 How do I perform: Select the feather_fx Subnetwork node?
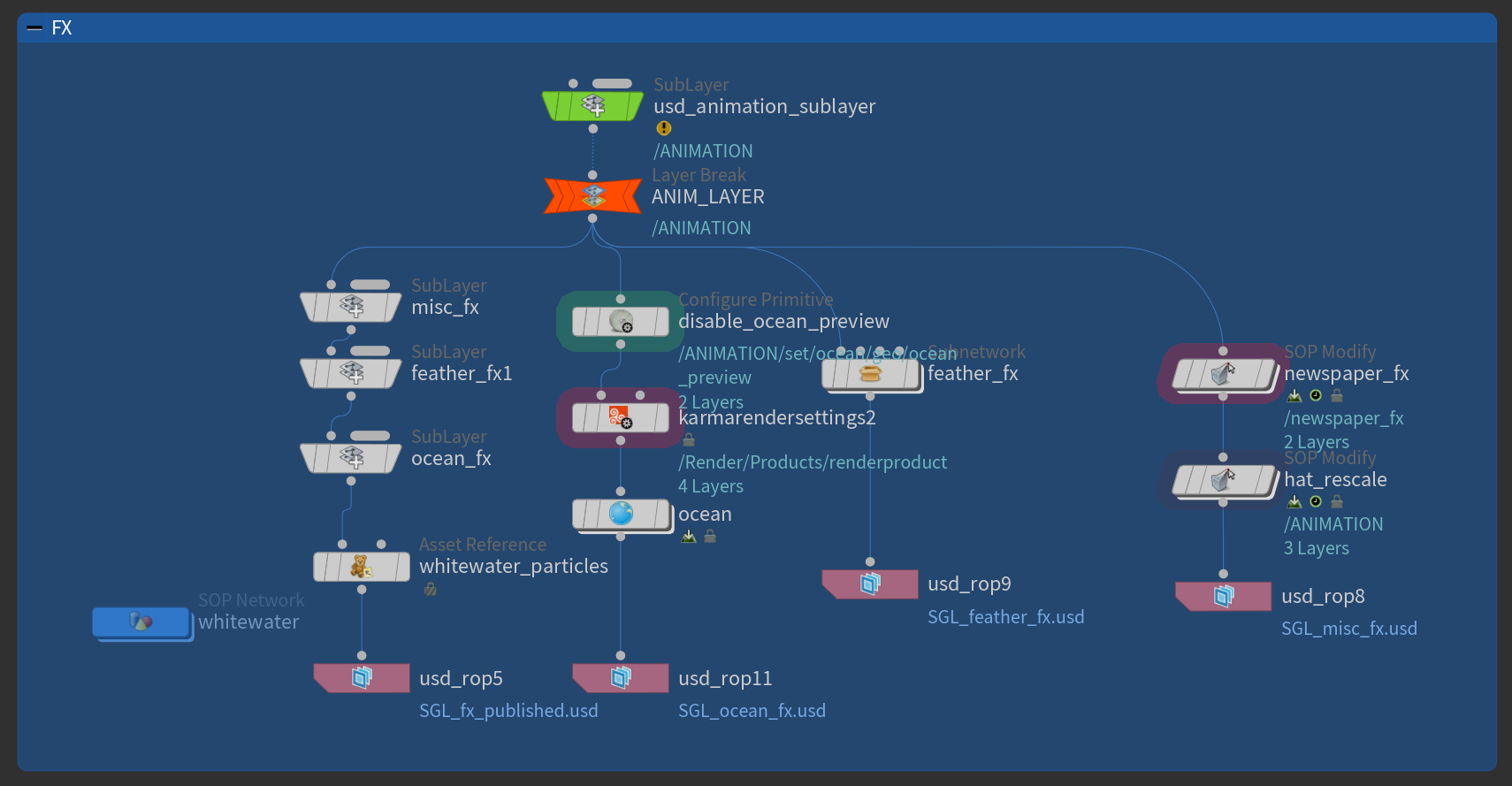click(872, 375)
